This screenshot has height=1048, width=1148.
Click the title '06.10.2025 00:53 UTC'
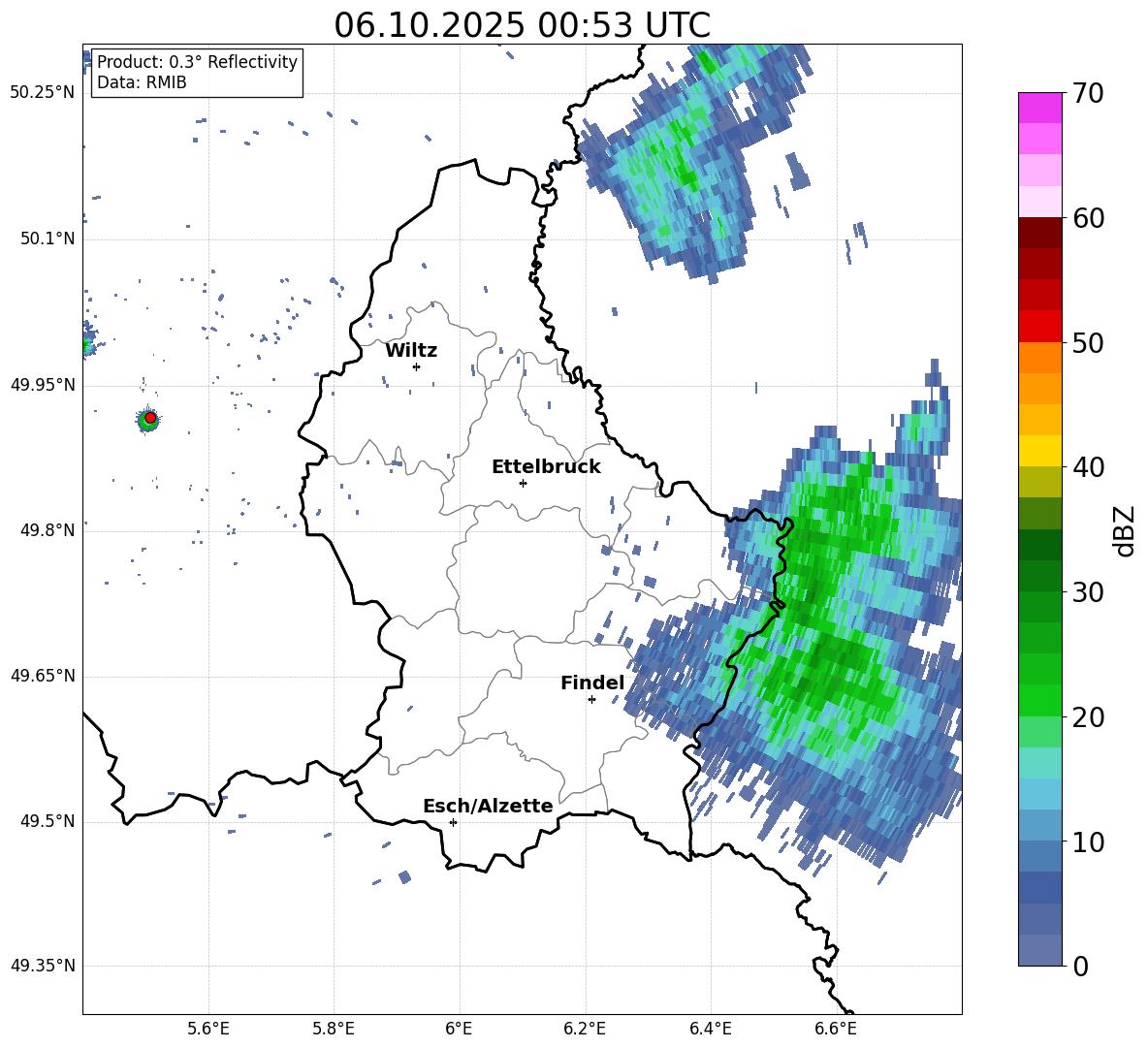point(522,25)
